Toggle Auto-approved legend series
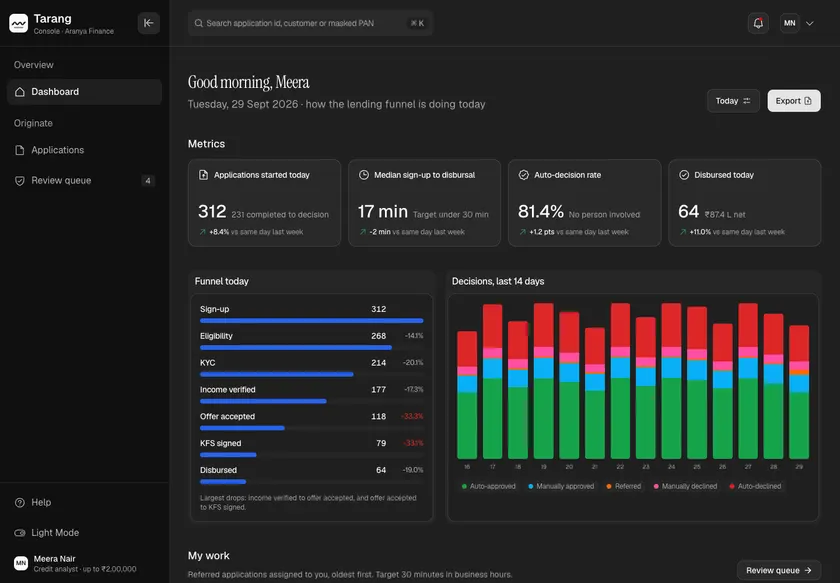This screenshot has width=840, height=583. [489, 486]
